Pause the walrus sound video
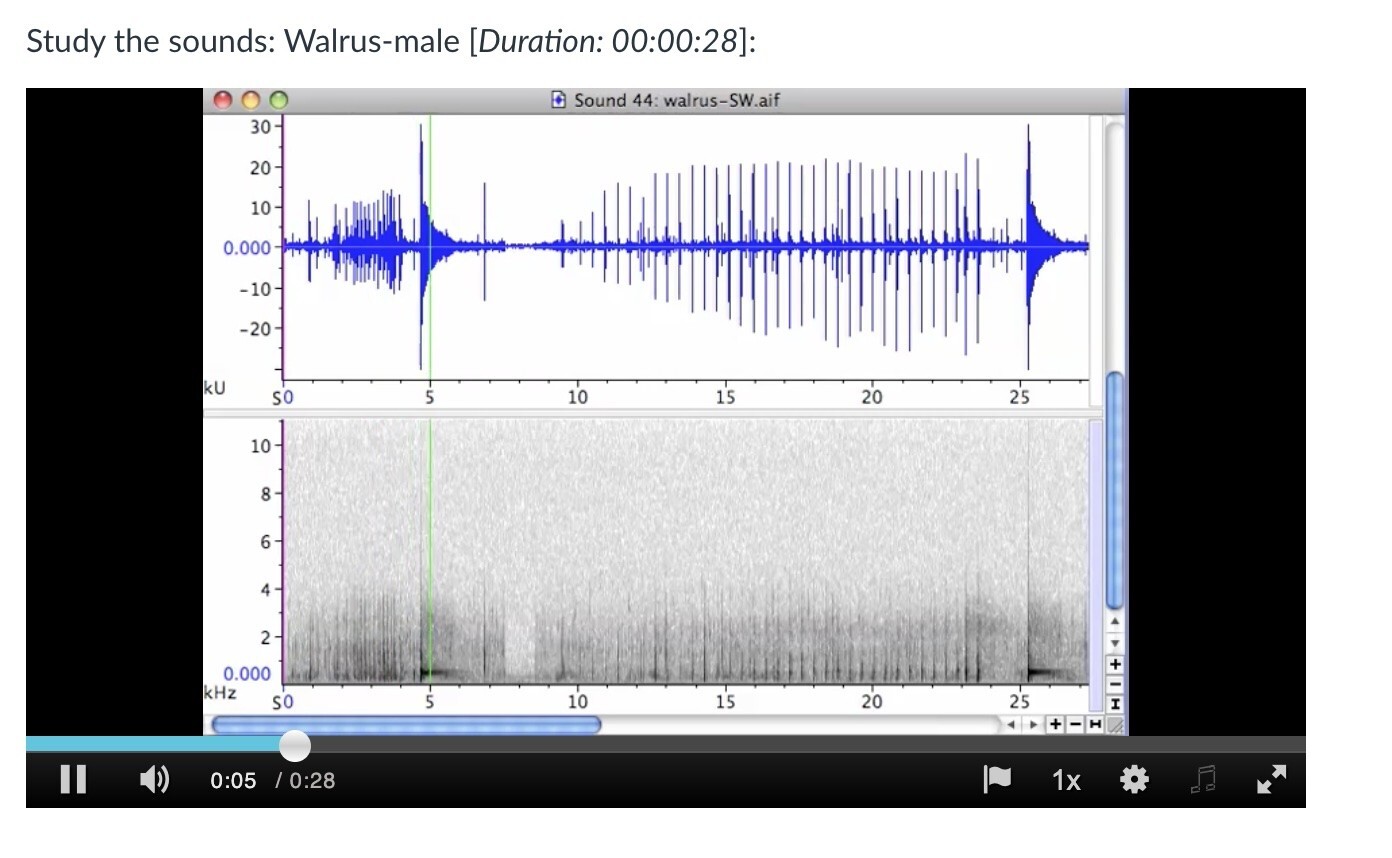The width and height of the screenshot is (1392, 858). (x=73, y=779)
